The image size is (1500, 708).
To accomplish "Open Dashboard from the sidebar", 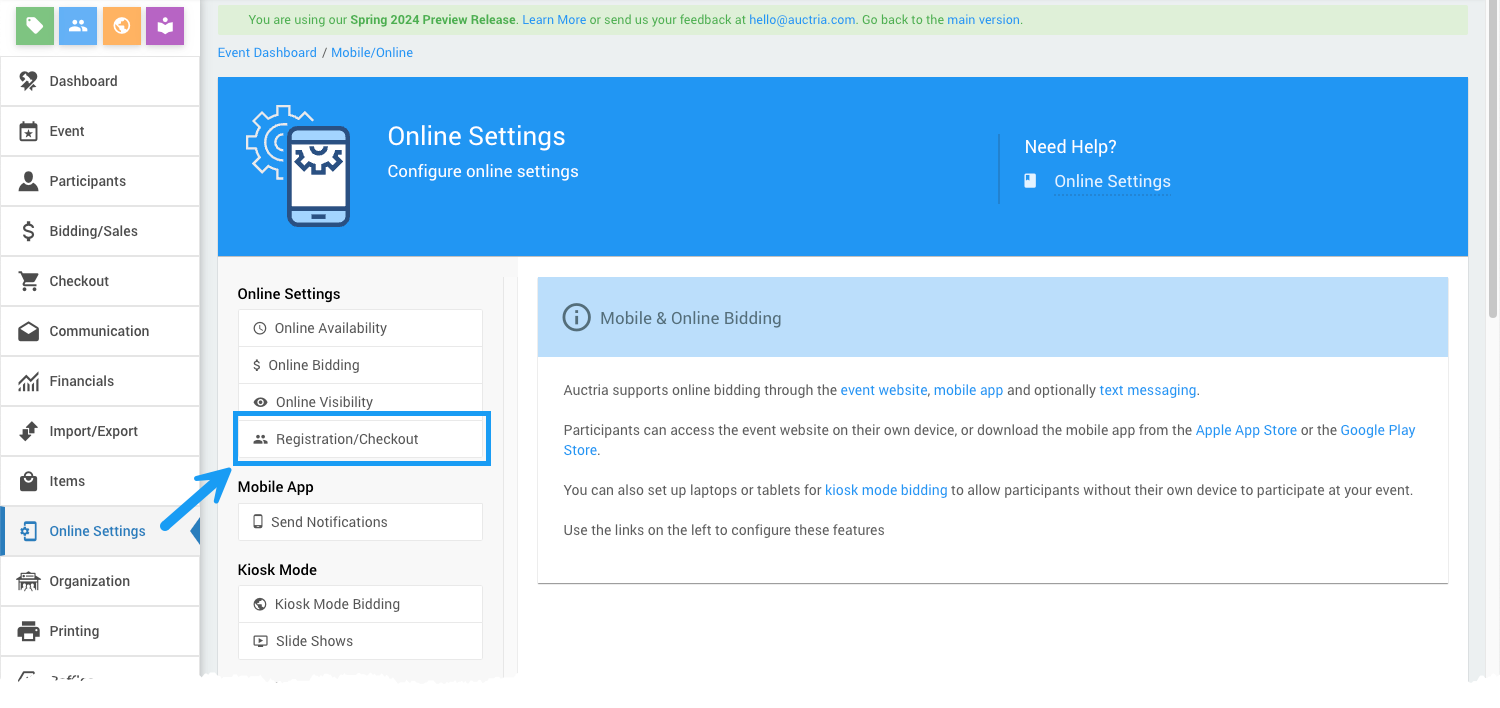I will point(83,81).
